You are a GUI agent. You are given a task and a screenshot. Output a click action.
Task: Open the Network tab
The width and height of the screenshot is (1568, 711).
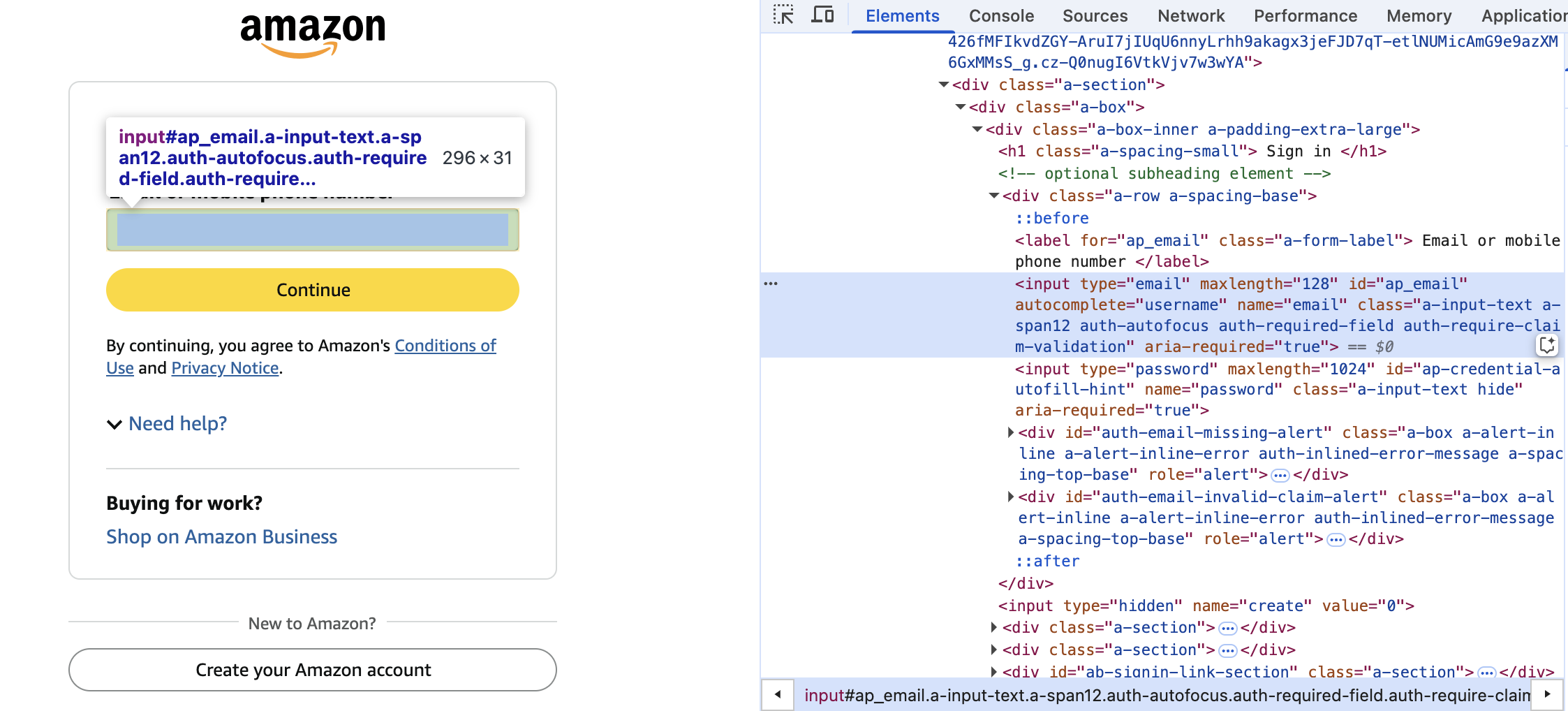coord(1191,15)
